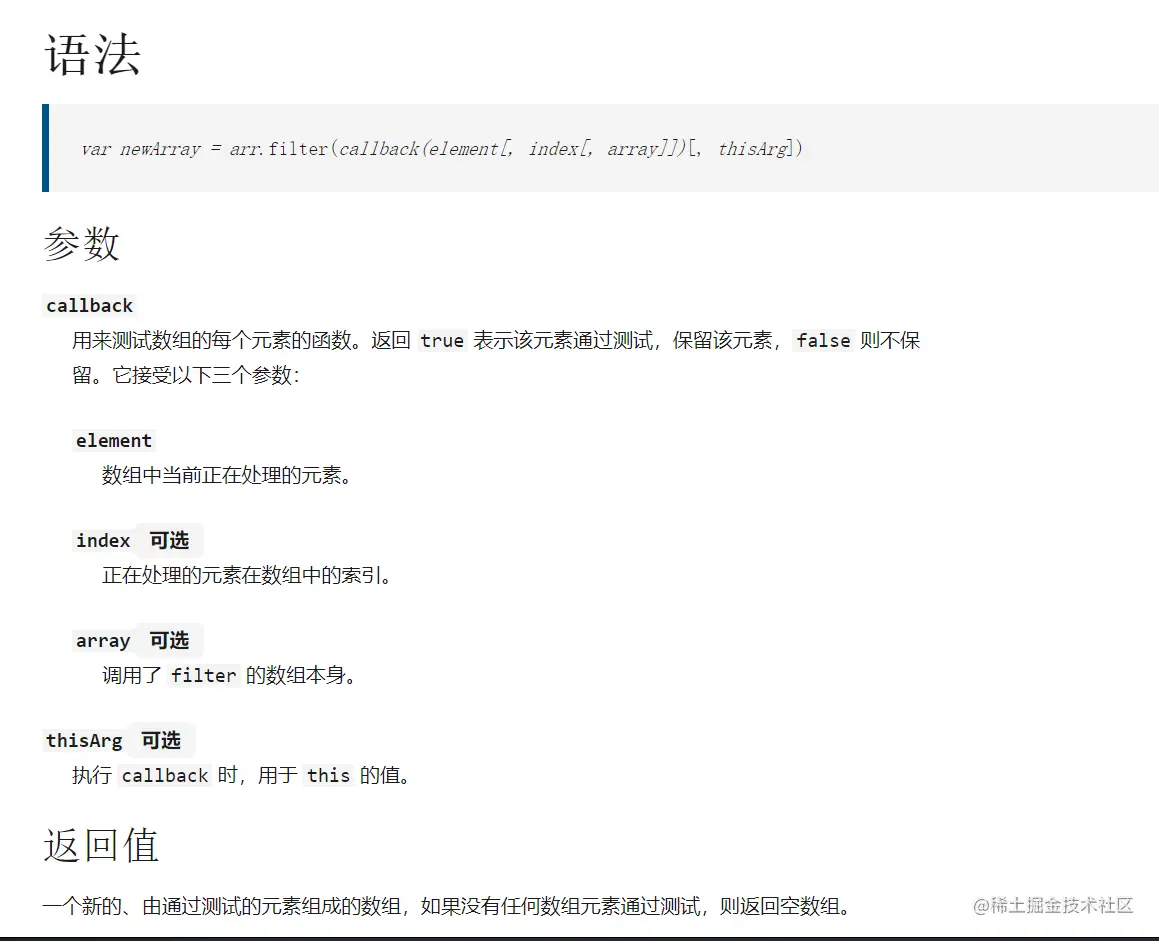Click the 返回值 heading

101,845
